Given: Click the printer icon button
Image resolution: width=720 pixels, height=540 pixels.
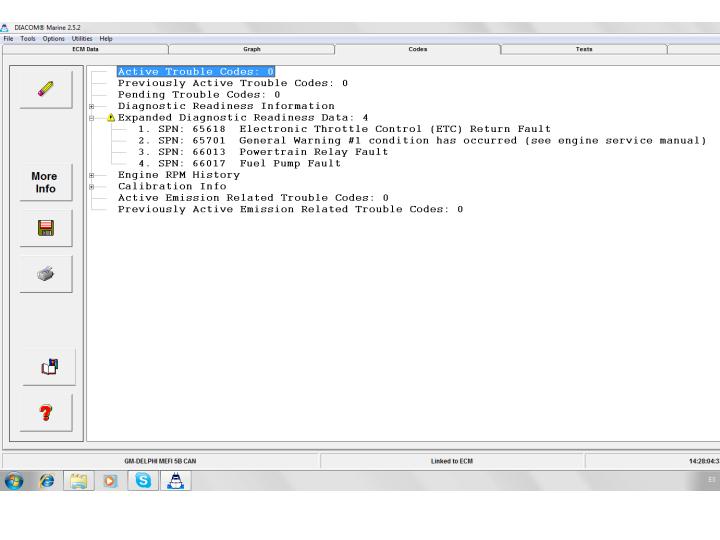Looking at the screenshot, I should click(x=44, y=273).
